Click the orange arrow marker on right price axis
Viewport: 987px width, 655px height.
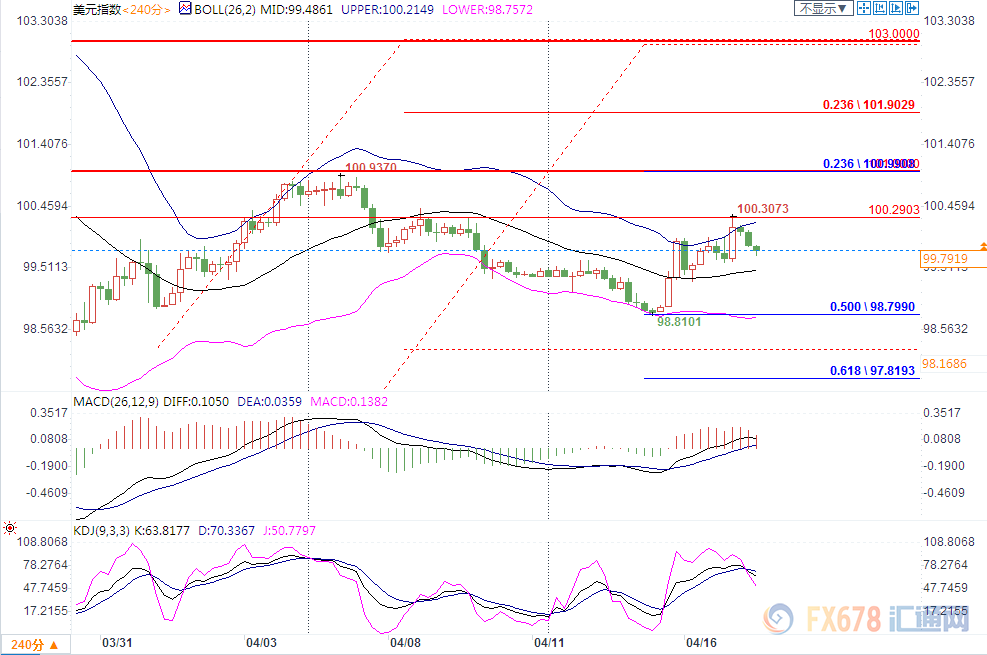point(982,245)
